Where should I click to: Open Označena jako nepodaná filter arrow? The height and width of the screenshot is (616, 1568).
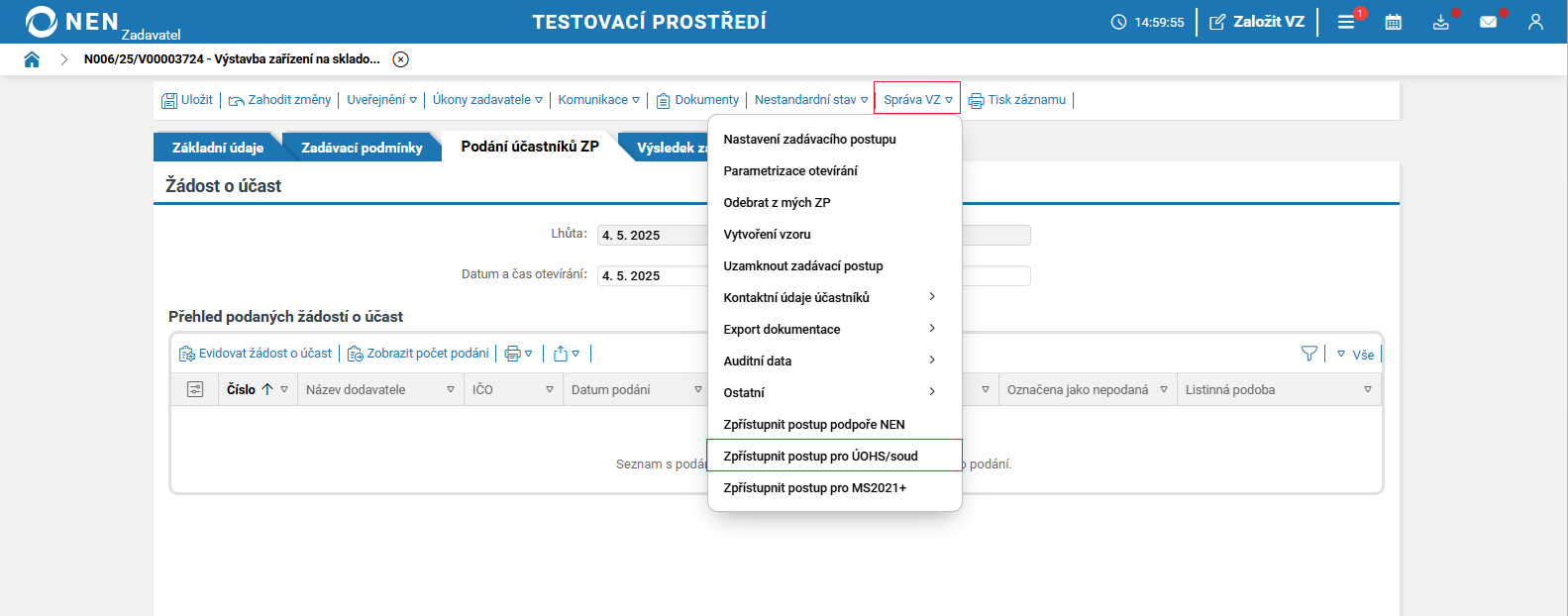point(1164,390)
